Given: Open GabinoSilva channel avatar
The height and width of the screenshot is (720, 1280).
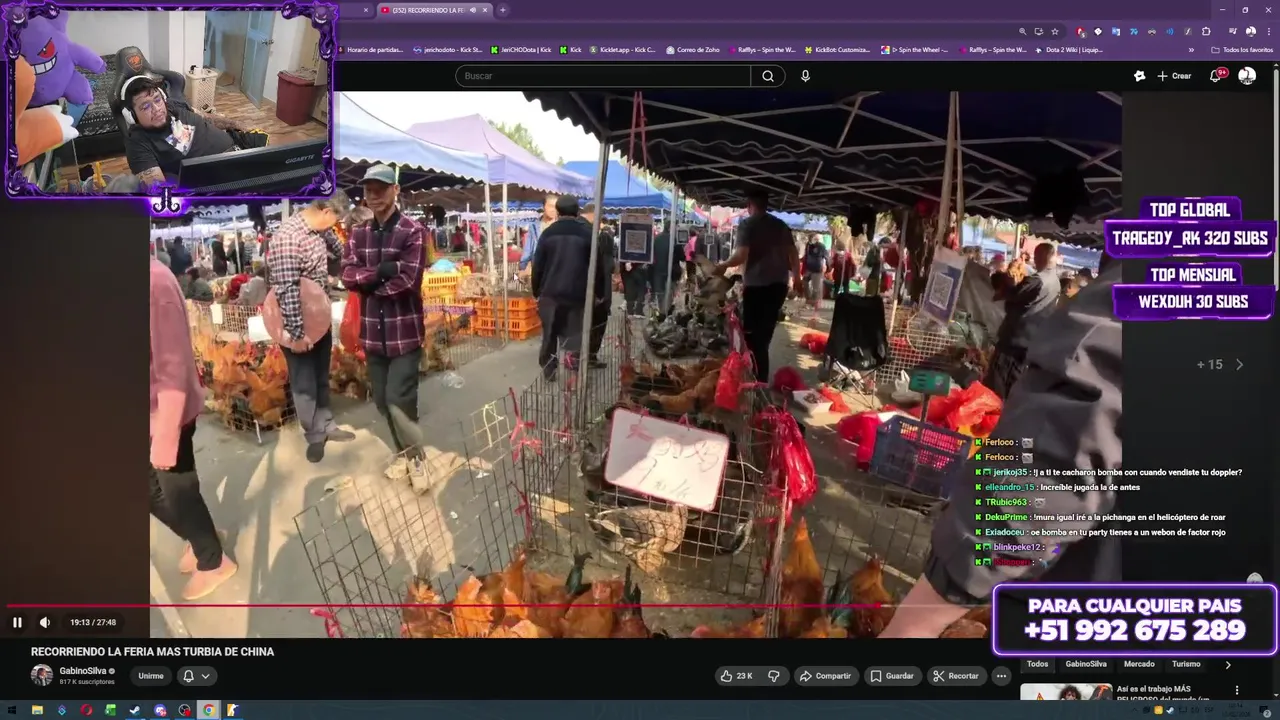Looking at the screenshot, I should click(x=42, y=675).
